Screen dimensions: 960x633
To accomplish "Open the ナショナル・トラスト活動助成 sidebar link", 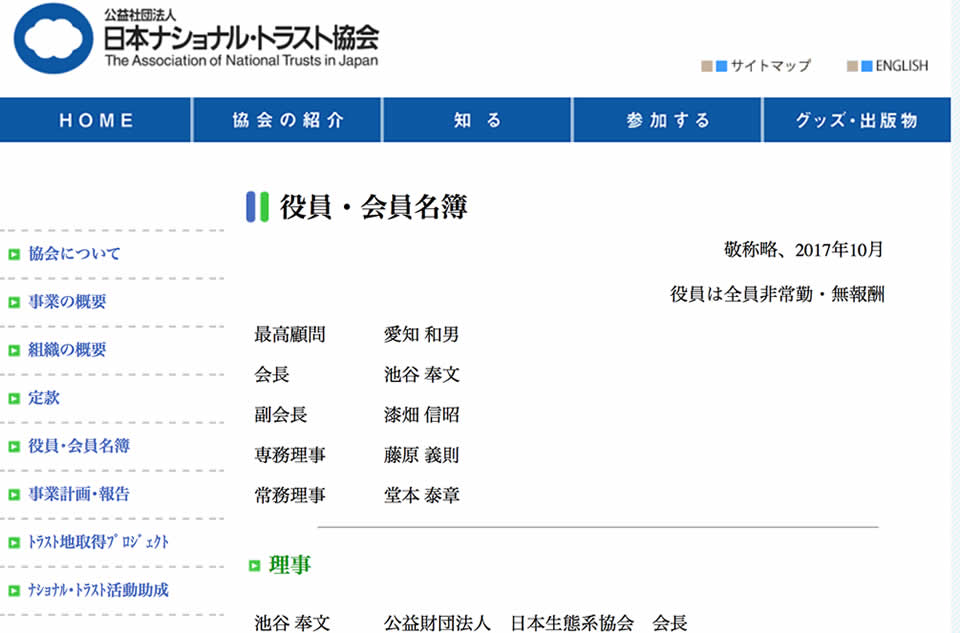I will coord(98,590).
